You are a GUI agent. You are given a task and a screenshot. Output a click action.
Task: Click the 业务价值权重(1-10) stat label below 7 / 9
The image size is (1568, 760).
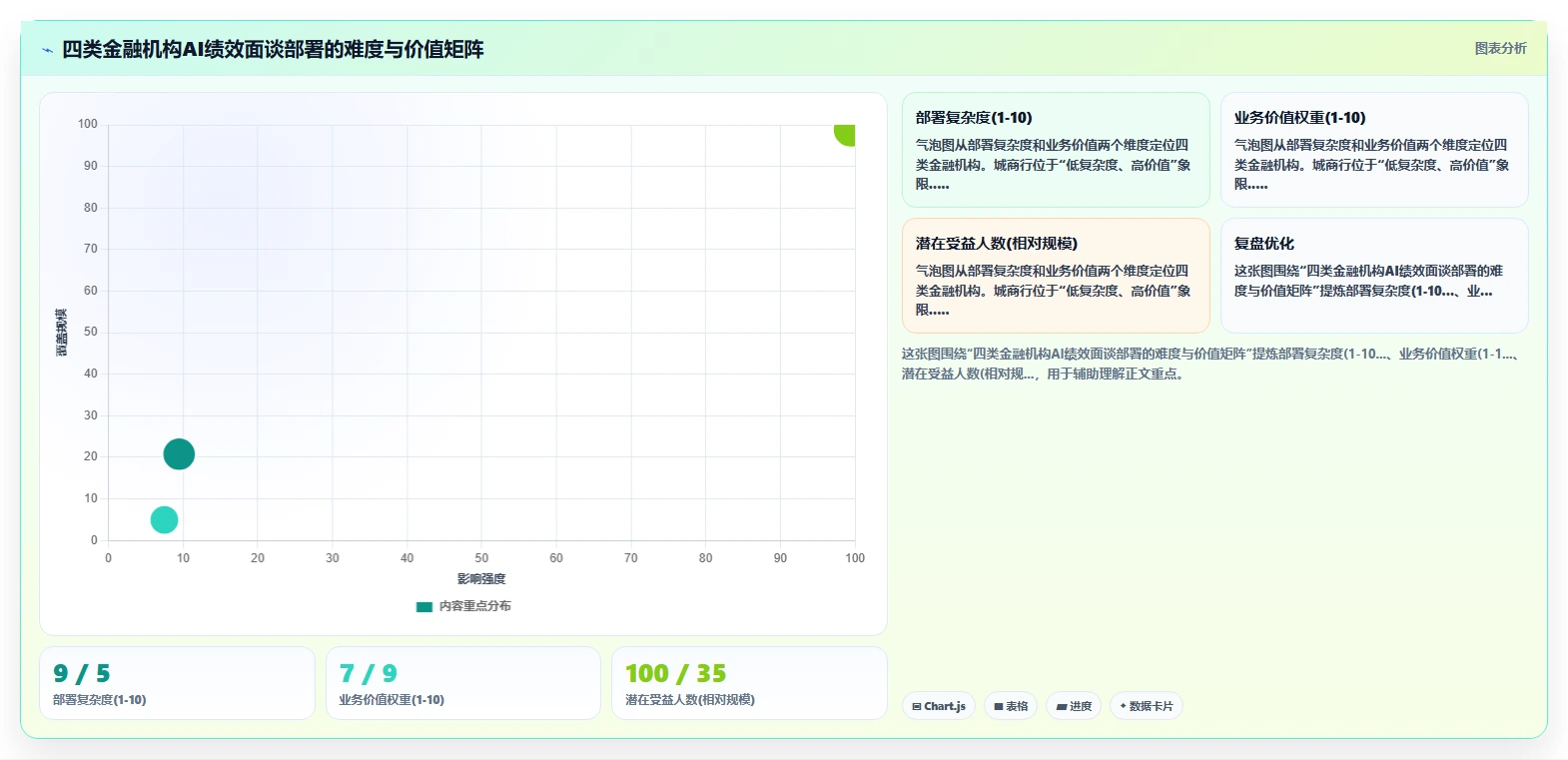(x=392, y=700)
